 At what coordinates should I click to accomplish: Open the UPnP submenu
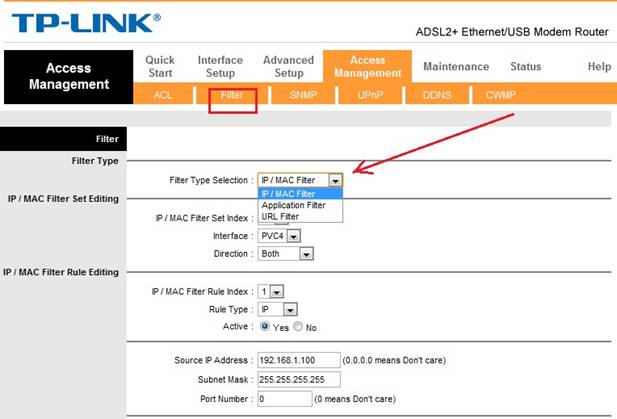tap(370, 94)
